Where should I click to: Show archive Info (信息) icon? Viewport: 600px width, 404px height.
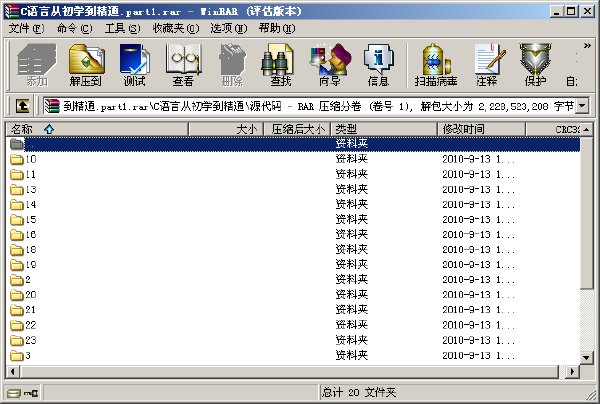(x=378, y=65)
